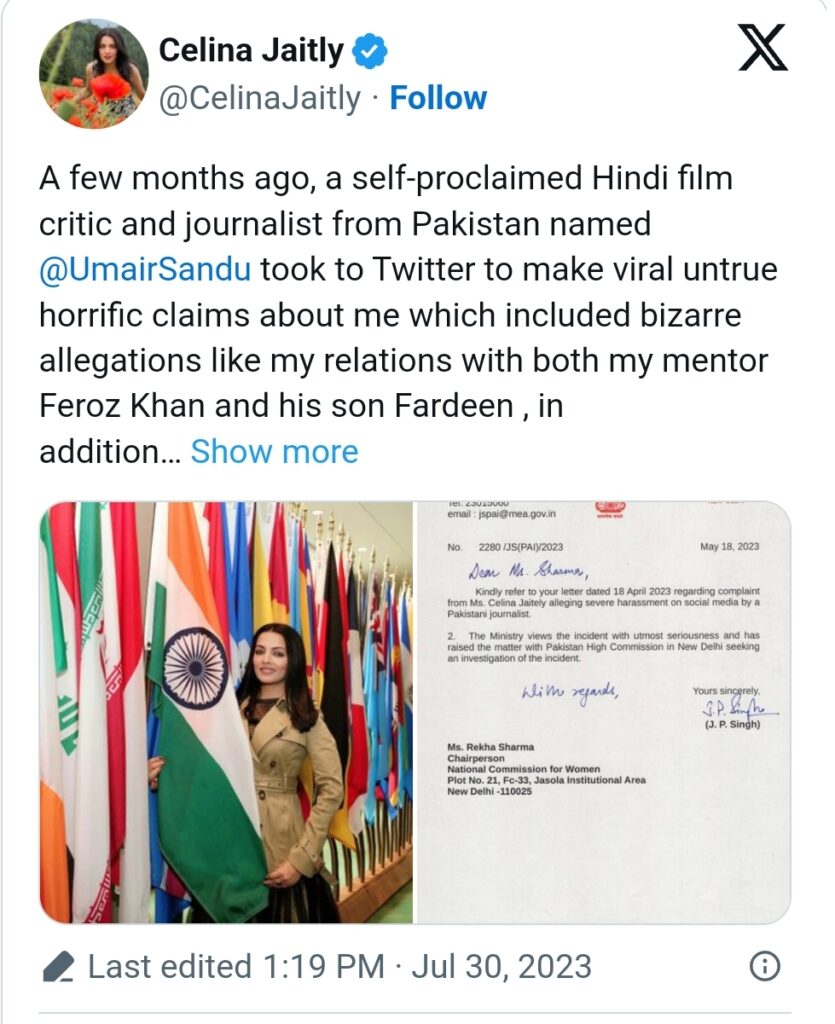Follow the CelinaJaitly account
This screenshot has height=1024, width=835.
pyautogui.click(x=438, y=98)
